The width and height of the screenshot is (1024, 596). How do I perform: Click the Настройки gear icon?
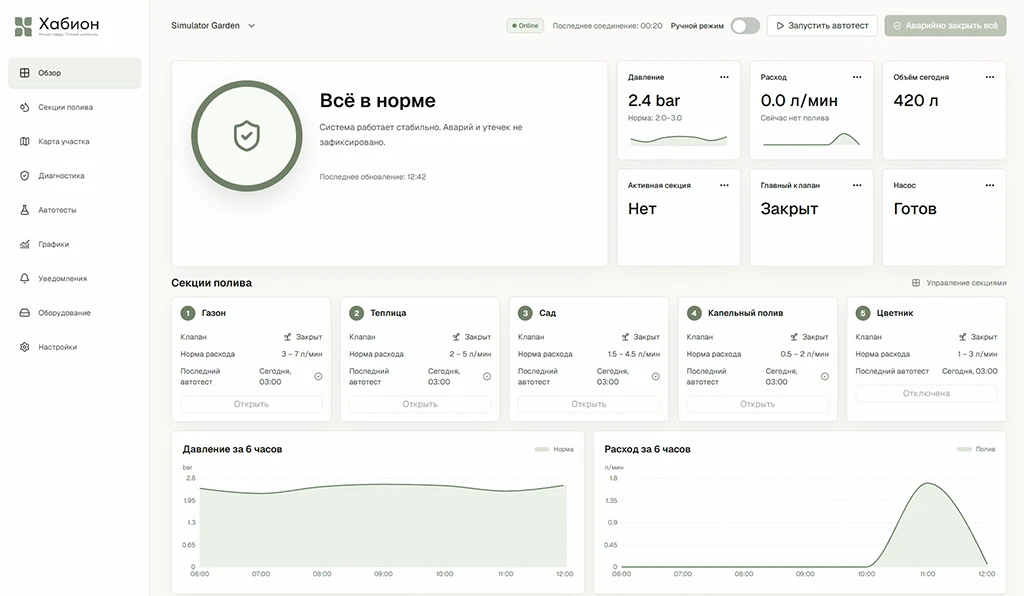24,347
